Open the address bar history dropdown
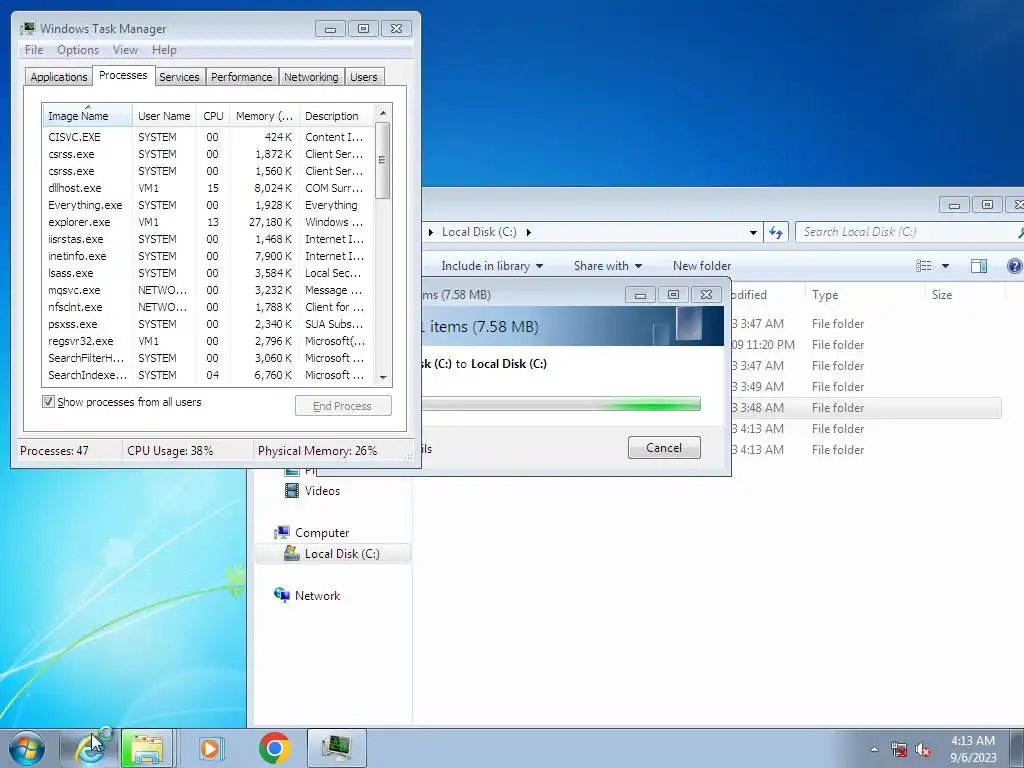1024x768 pixels. click(x=753, y=232)
